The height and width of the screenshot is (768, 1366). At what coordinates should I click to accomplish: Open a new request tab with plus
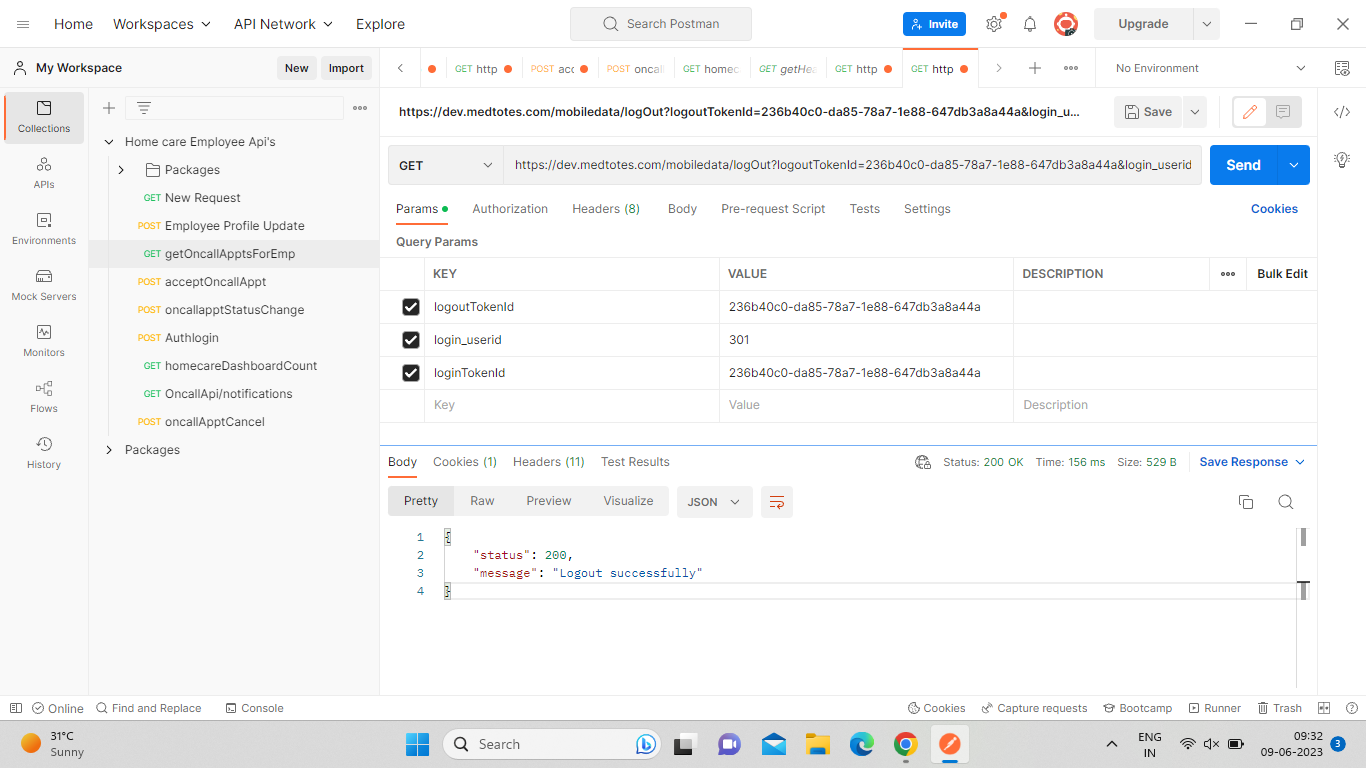click(1035, 68)
